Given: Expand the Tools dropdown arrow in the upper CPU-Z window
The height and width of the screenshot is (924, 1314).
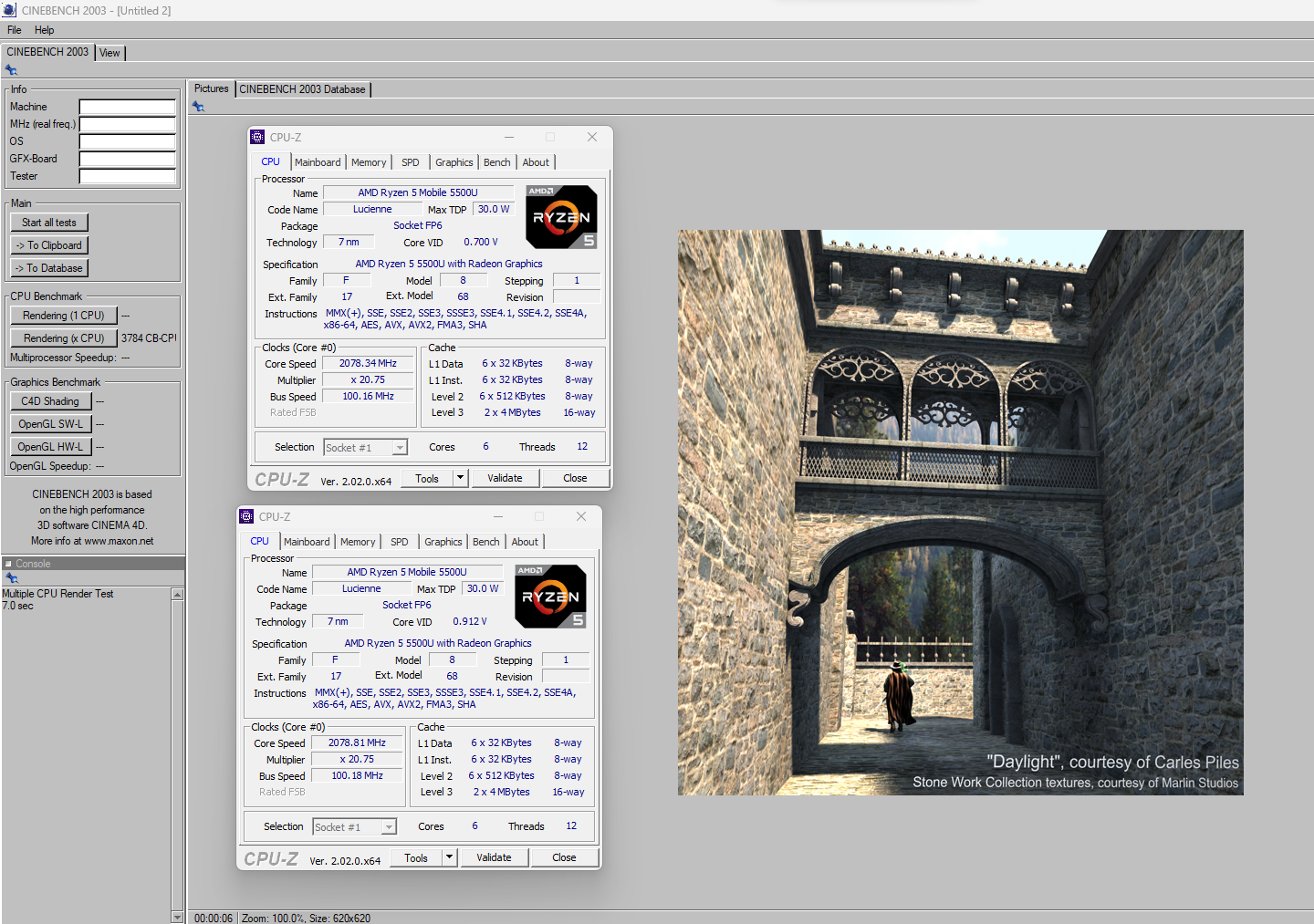Looking at the screenshot, I should point(461,478).
